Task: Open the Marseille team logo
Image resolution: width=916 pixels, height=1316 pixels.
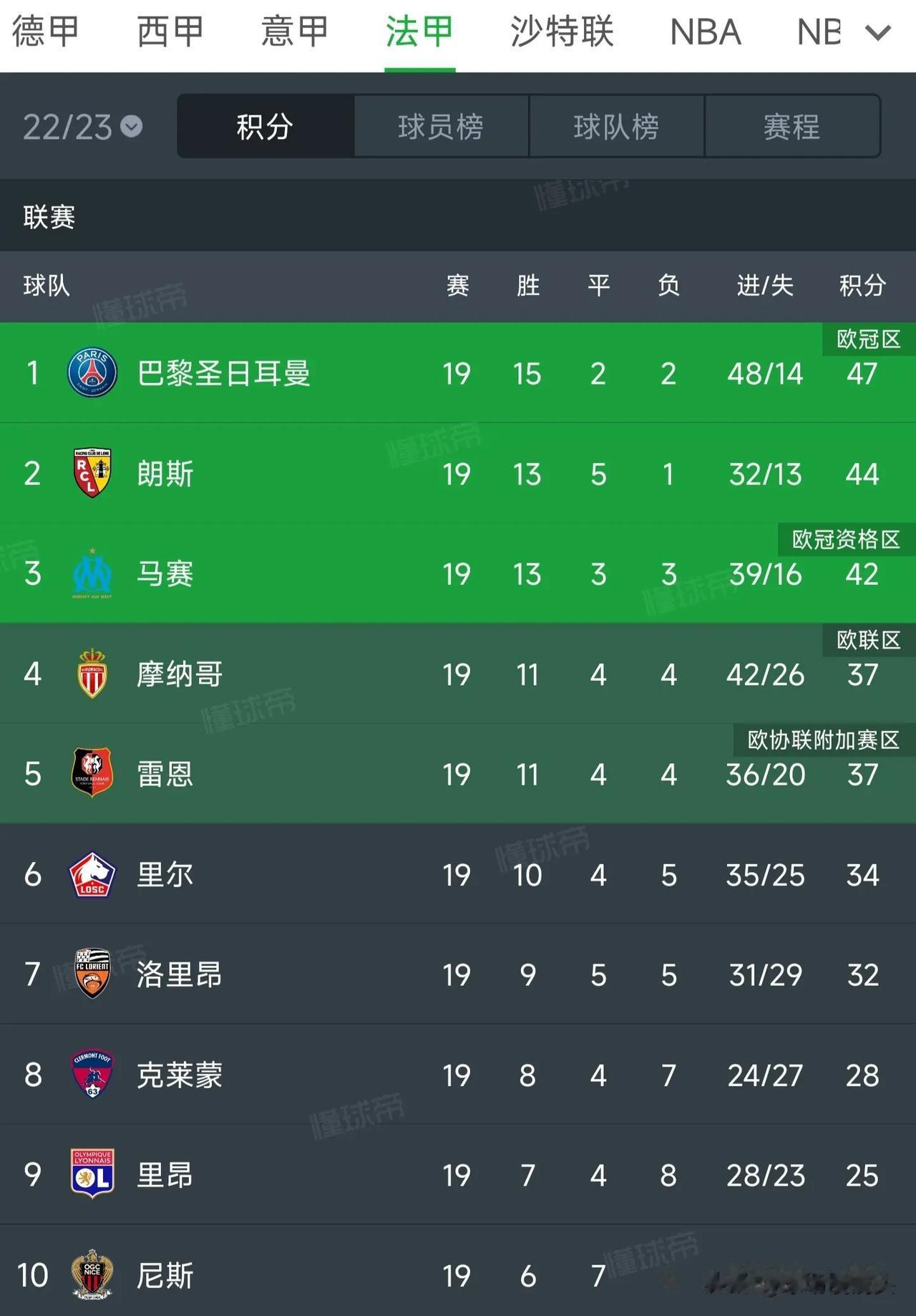Action: (x=92, y=574)
